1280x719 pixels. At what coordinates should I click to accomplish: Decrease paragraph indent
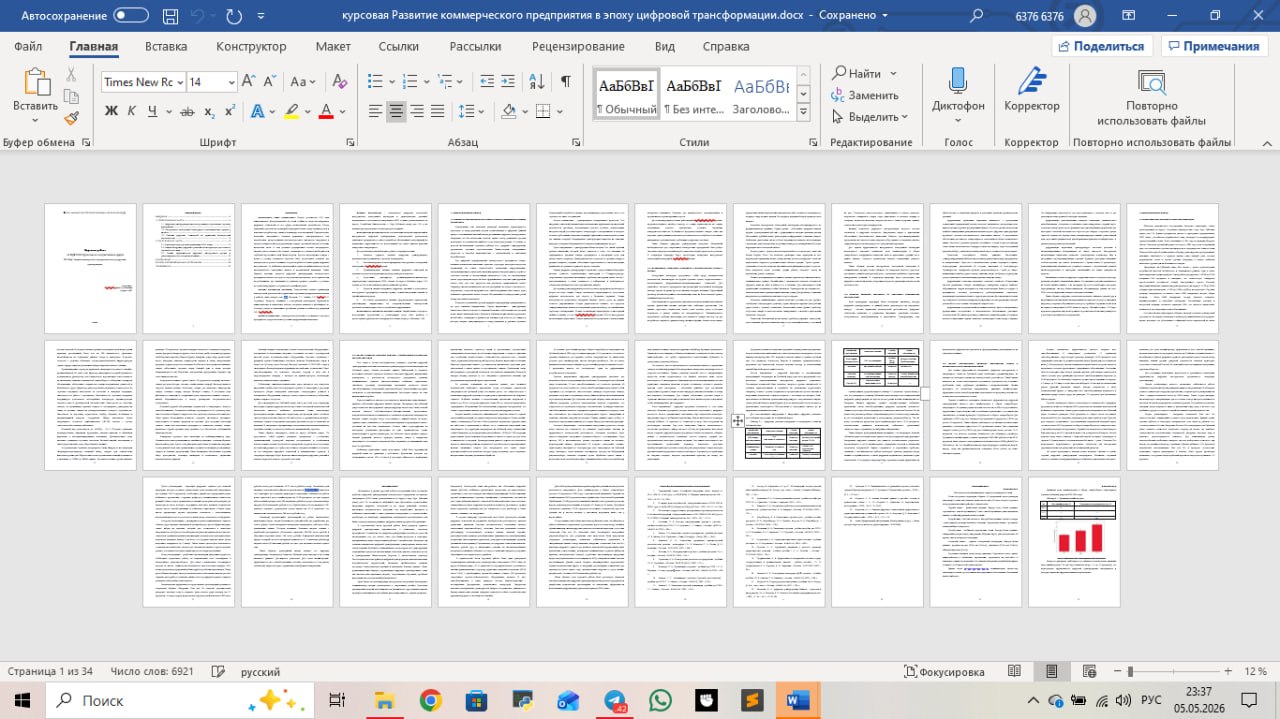(487, 82)
